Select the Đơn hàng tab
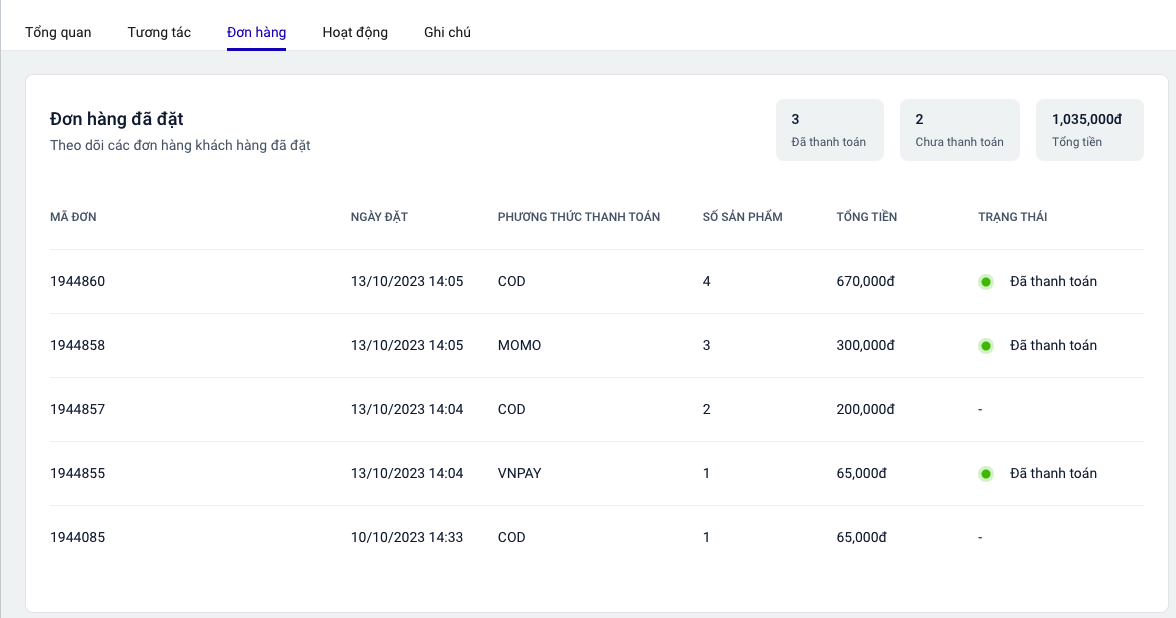Screen dimensions: 1176x618 point(256,32)
